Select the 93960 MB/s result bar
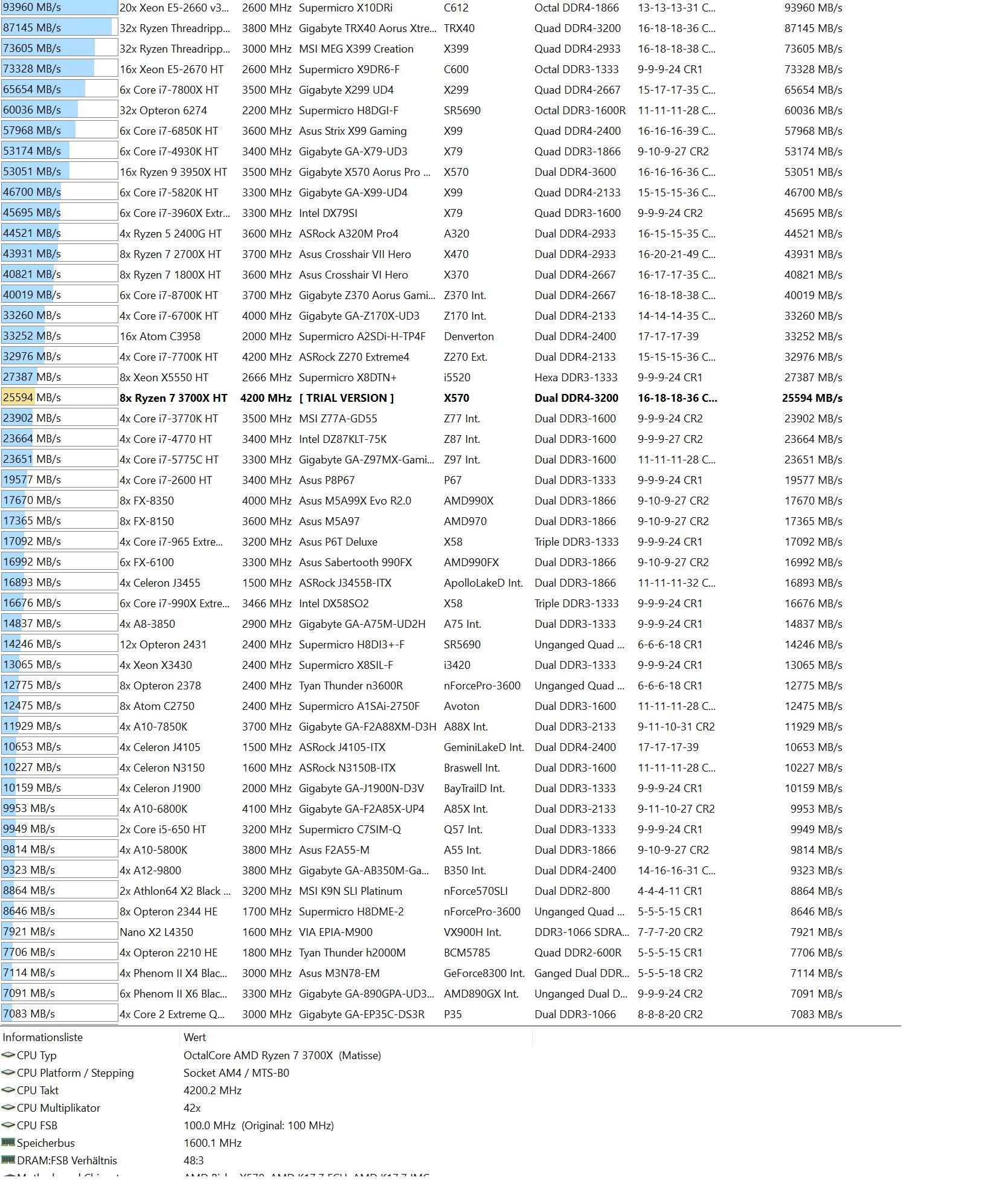The height and width of the screenshot is (1180, 1008). pyautogui.click(x=59, y=8)
